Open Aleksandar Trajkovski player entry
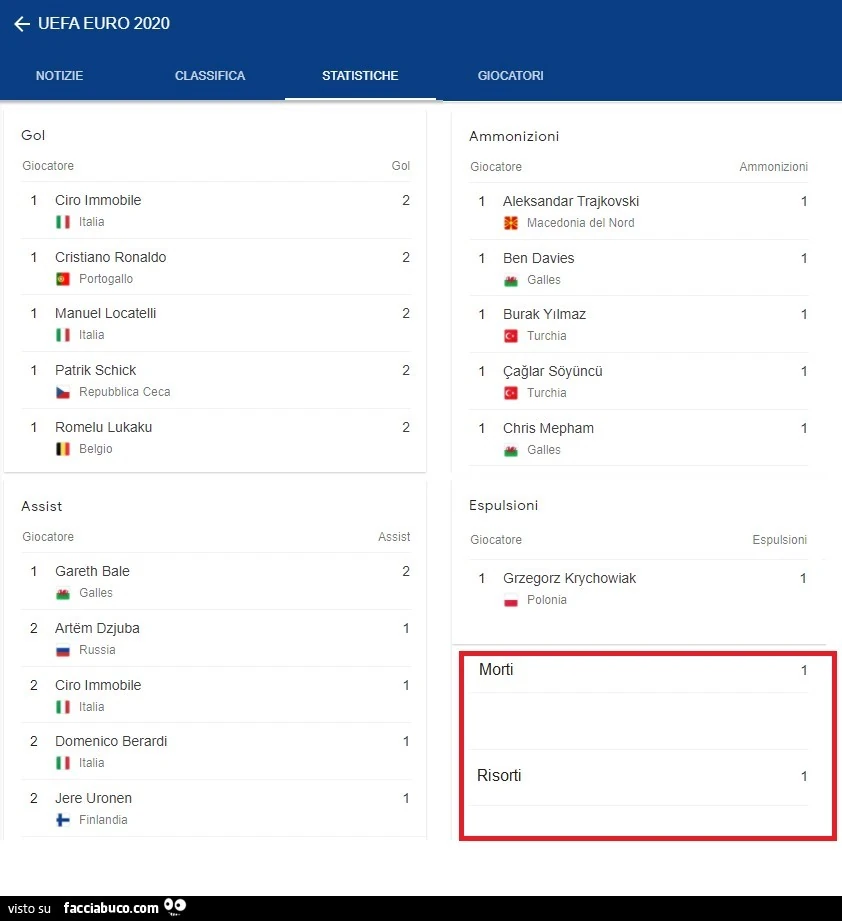Viewport: 842px width, 921px height. tap(571, 201)
